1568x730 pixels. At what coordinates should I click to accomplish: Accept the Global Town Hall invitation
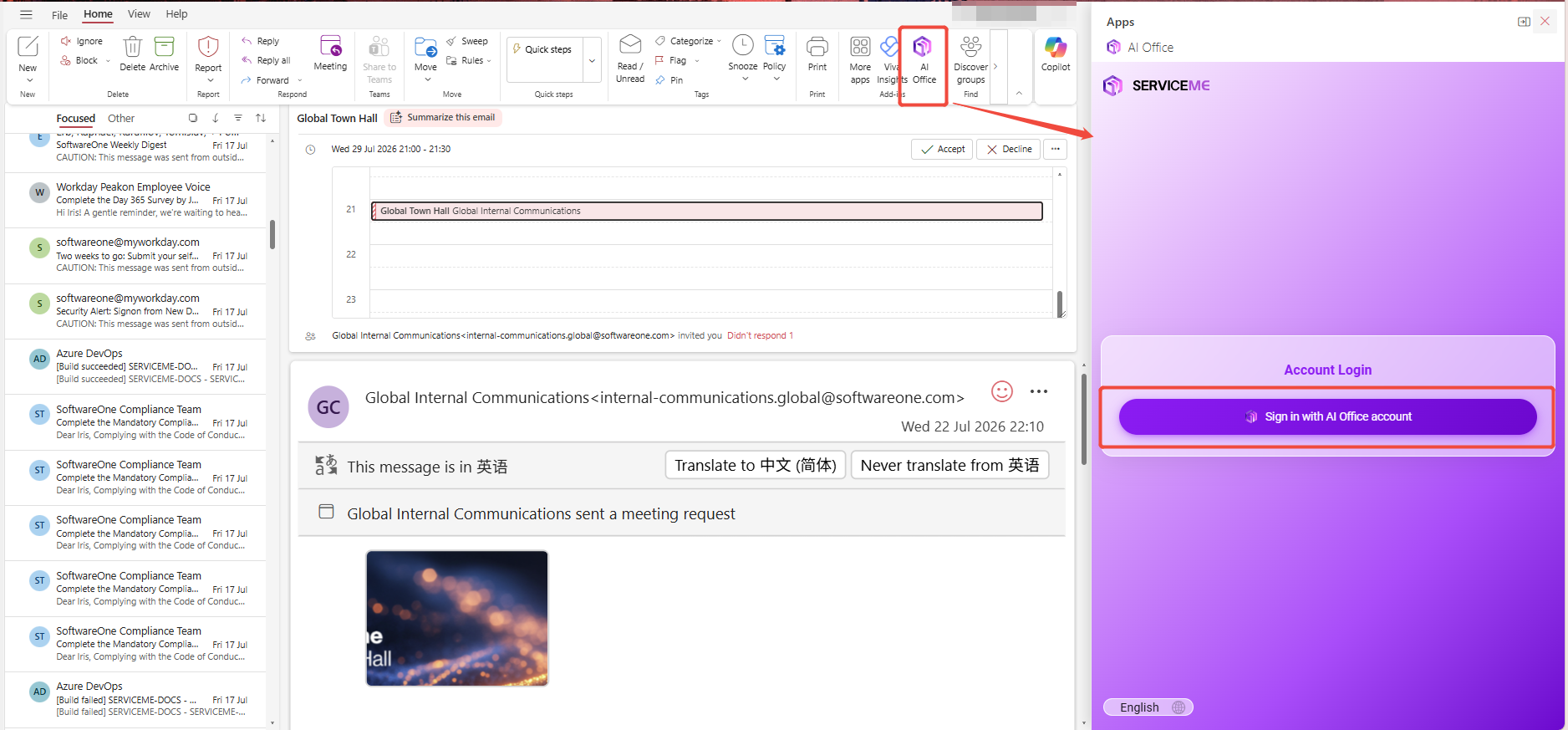(942, 149)
